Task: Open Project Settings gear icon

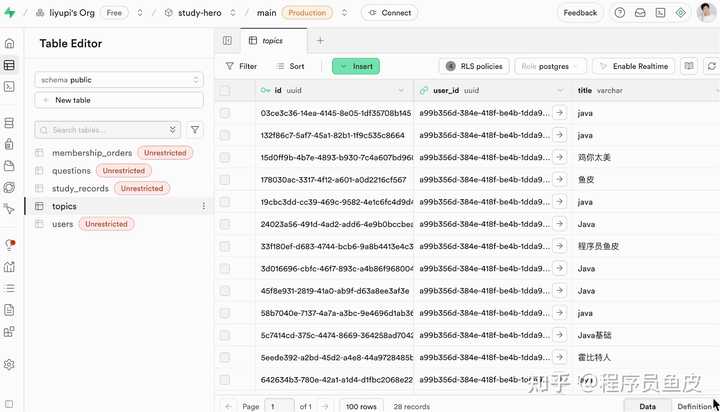Action: coord(9,365)
